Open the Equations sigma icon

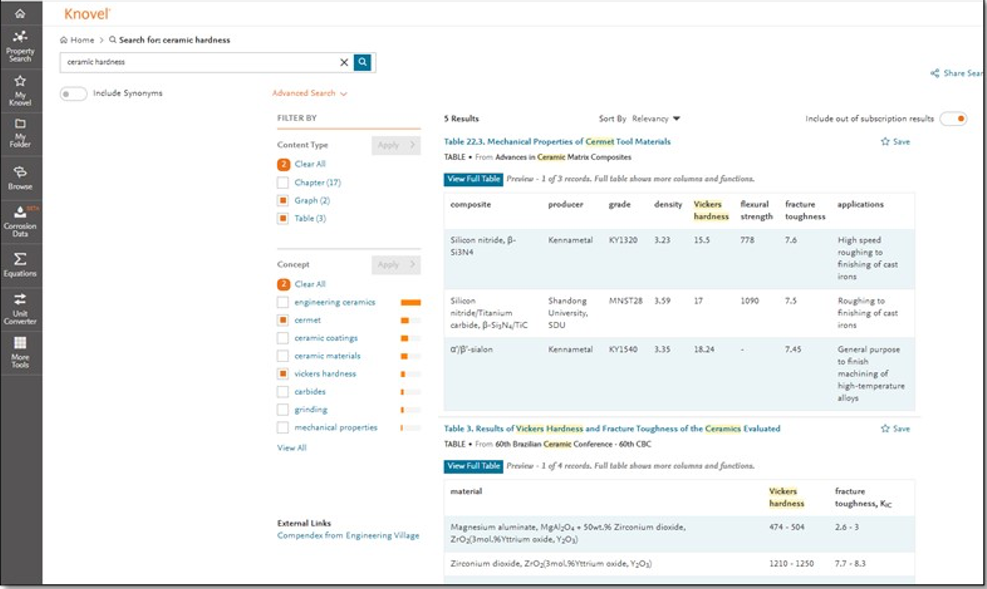pyautogui.click(x=20, y=264)
